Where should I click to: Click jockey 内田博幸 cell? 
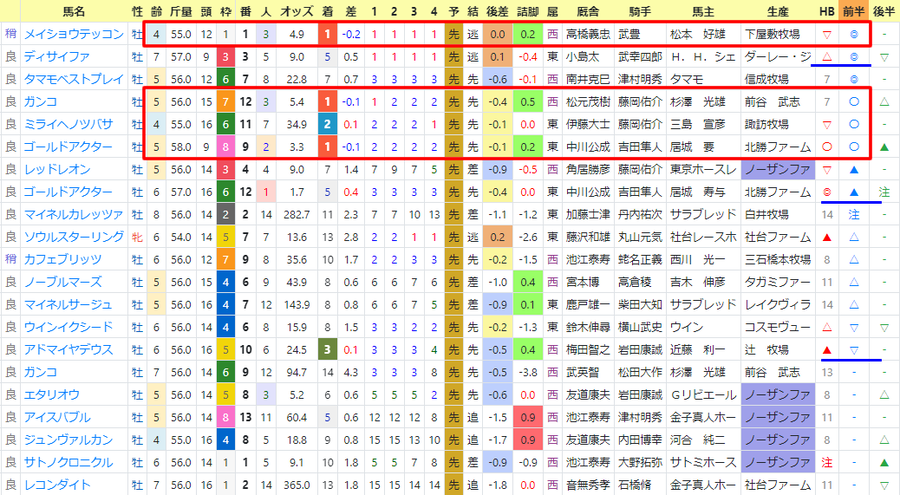point(640,440)
